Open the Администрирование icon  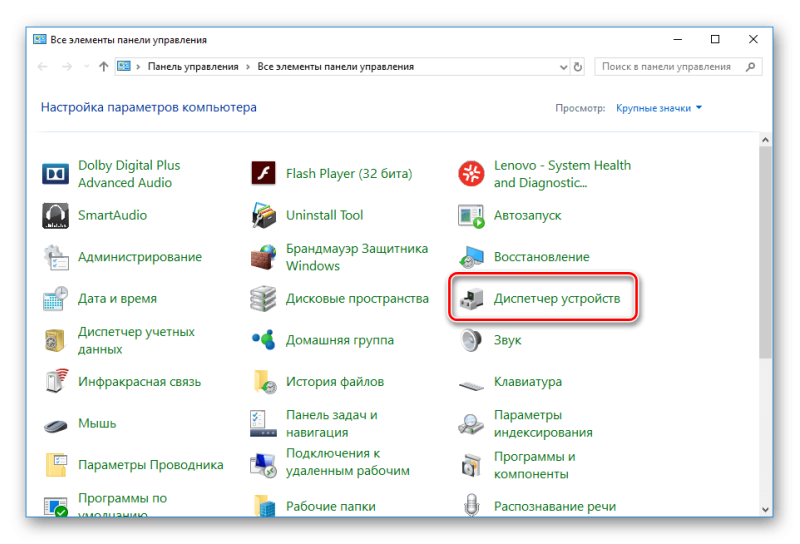pos(55,257)
